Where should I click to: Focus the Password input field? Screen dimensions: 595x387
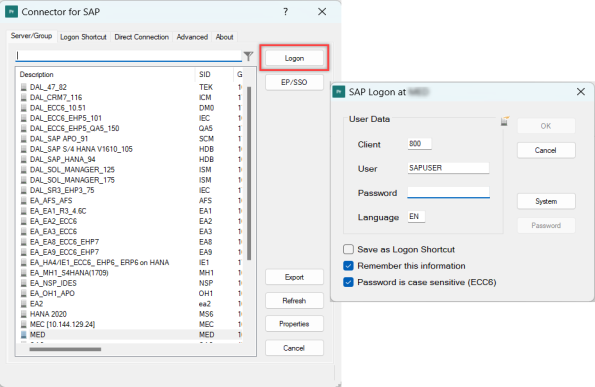(x=448, y=192)
